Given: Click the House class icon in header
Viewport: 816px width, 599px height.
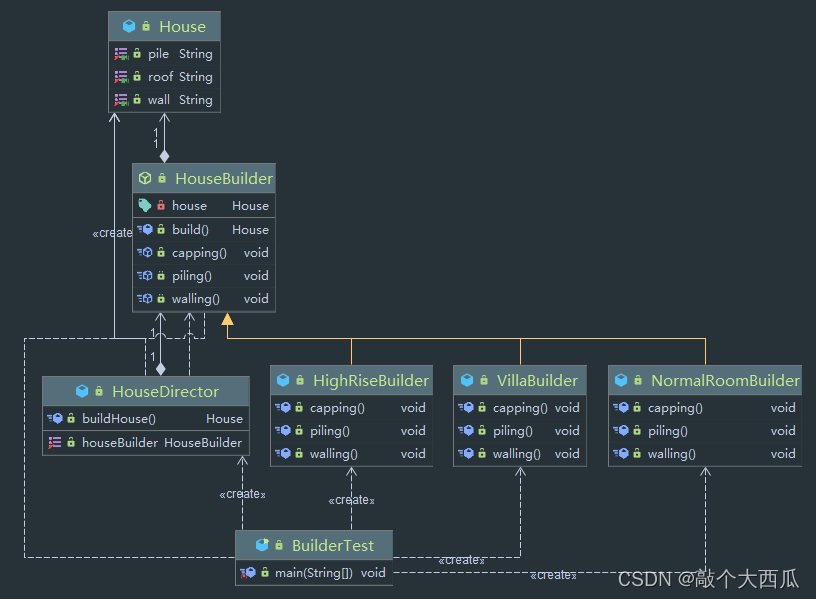Looking at the screenshot, I should 129,26.
